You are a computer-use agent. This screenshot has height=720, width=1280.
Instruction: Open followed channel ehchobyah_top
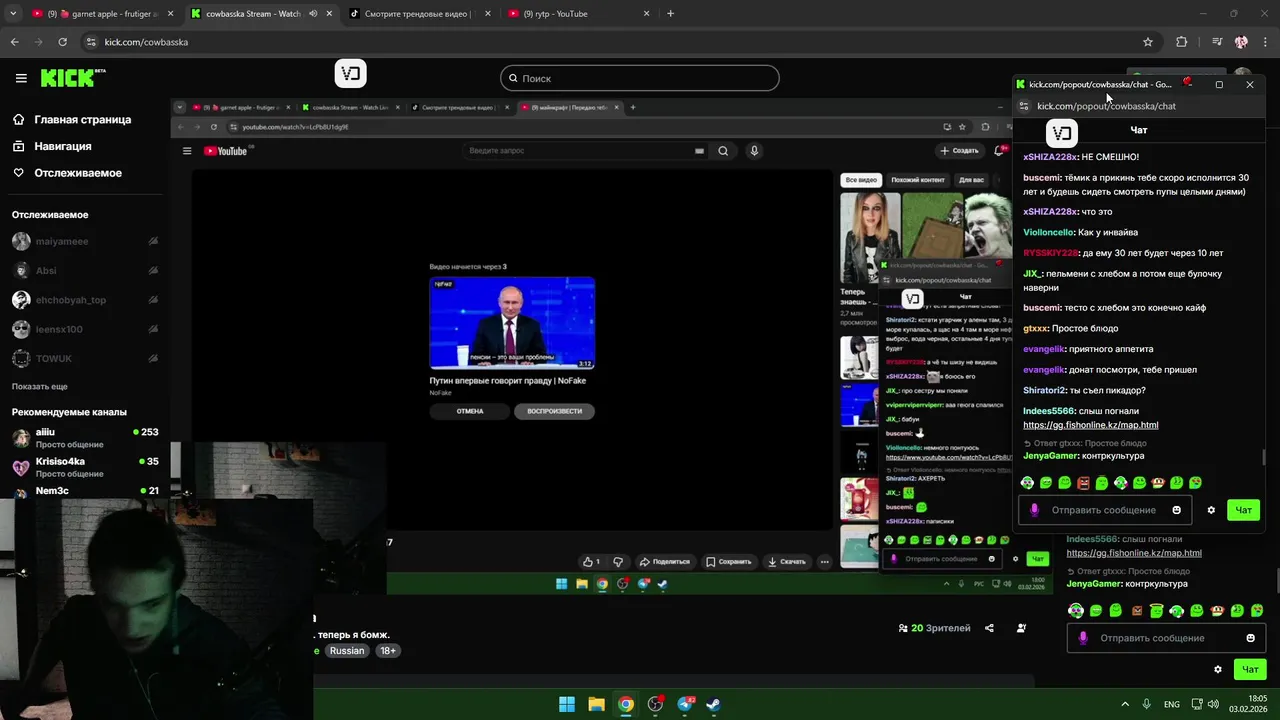84,300
